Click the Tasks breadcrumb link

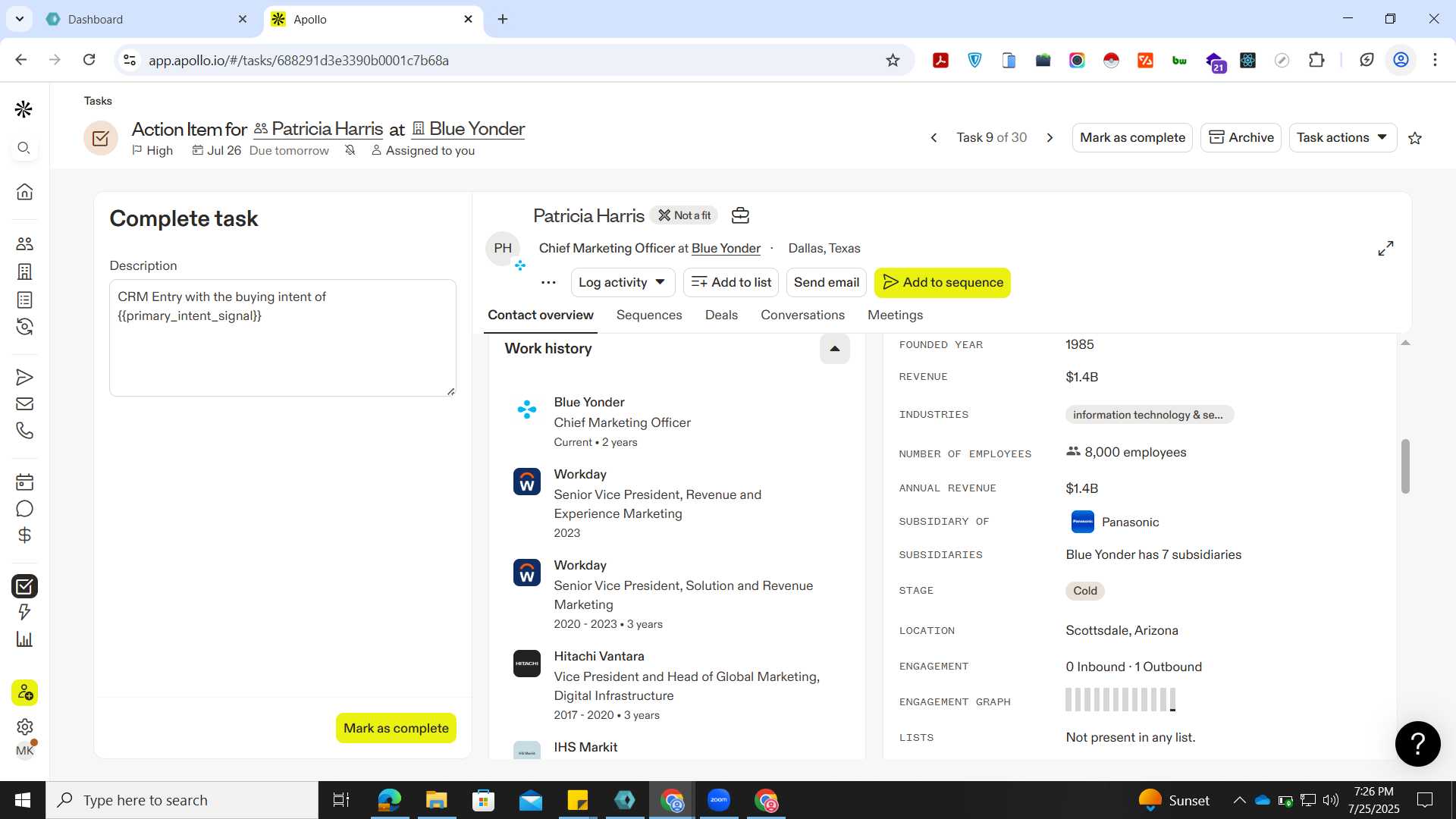[x=98, y=101]
